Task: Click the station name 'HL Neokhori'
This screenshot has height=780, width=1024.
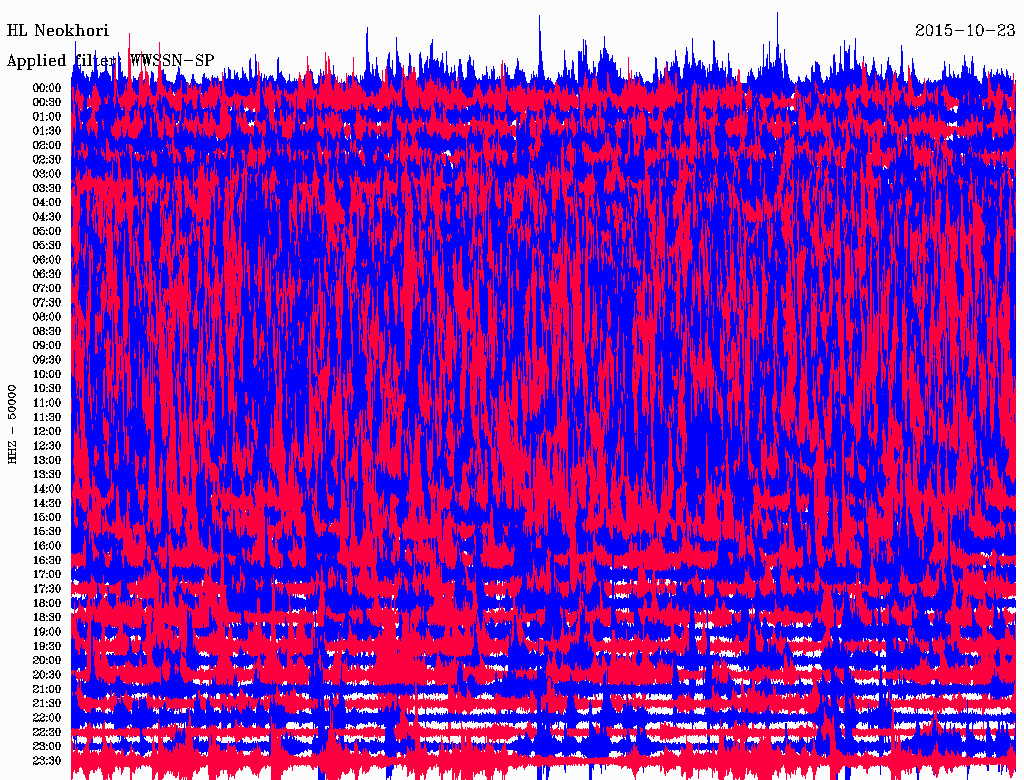Action: pyautogui.click(x=57, y=31)
